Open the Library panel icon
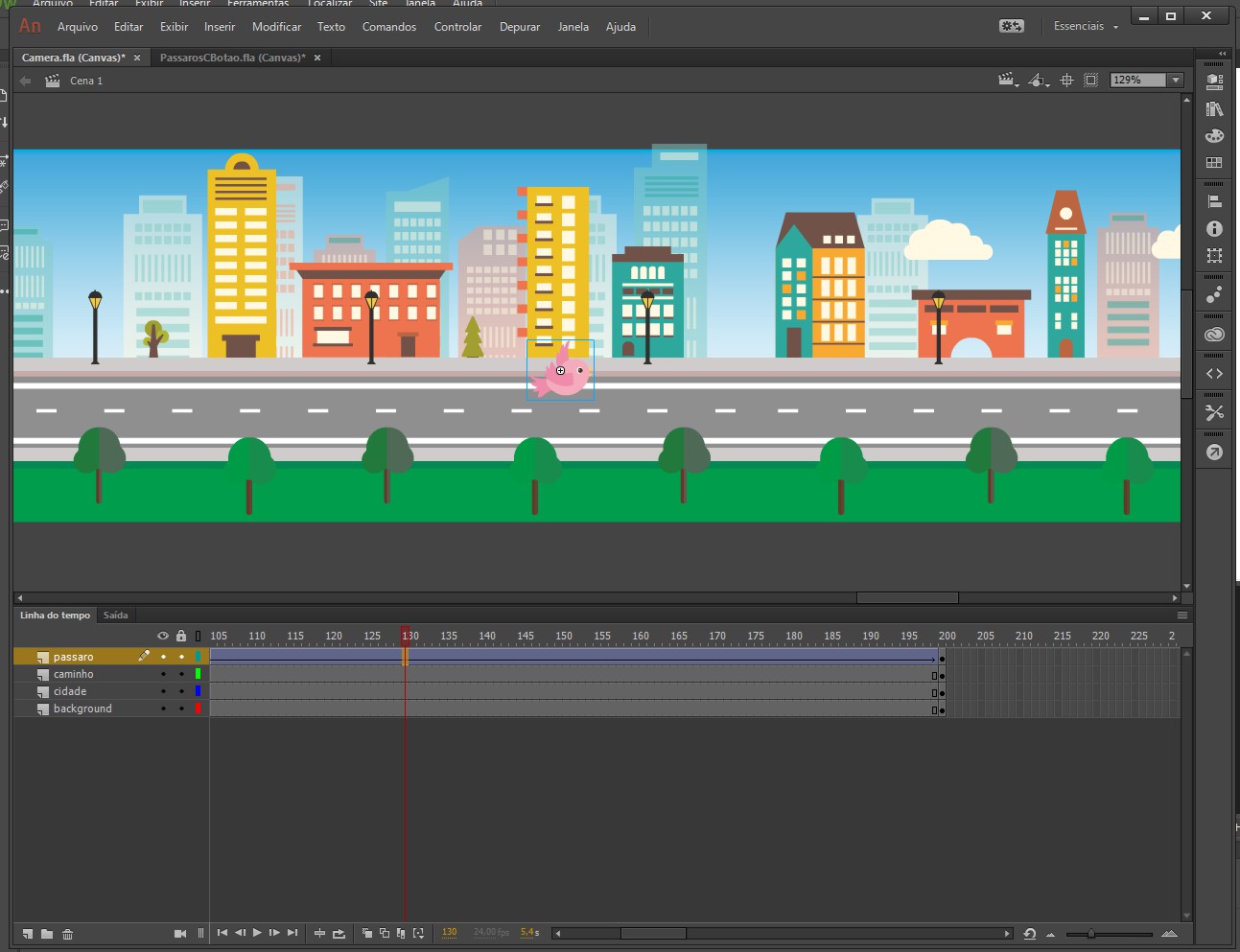The height and width of the screenshot is (952, 1240). [x=1214, y=109]
